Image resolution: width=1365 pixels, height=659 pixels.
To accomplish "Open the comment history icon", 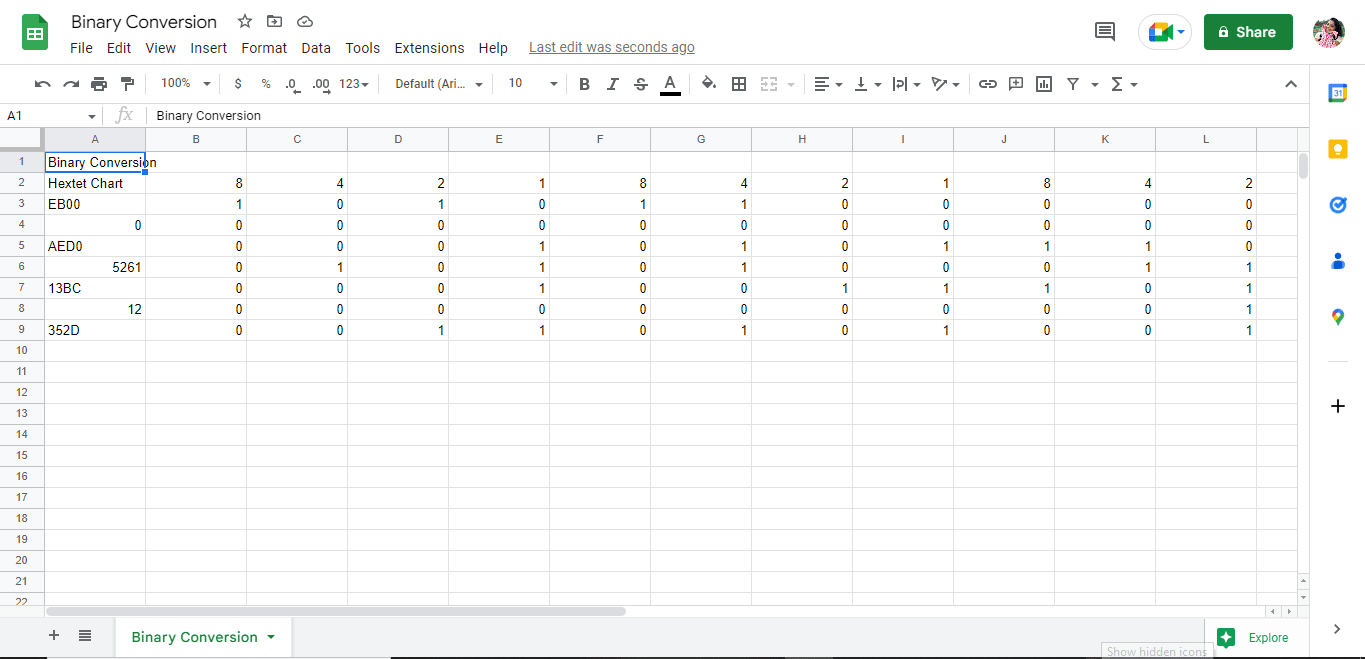I will [x=1105, y=32].
